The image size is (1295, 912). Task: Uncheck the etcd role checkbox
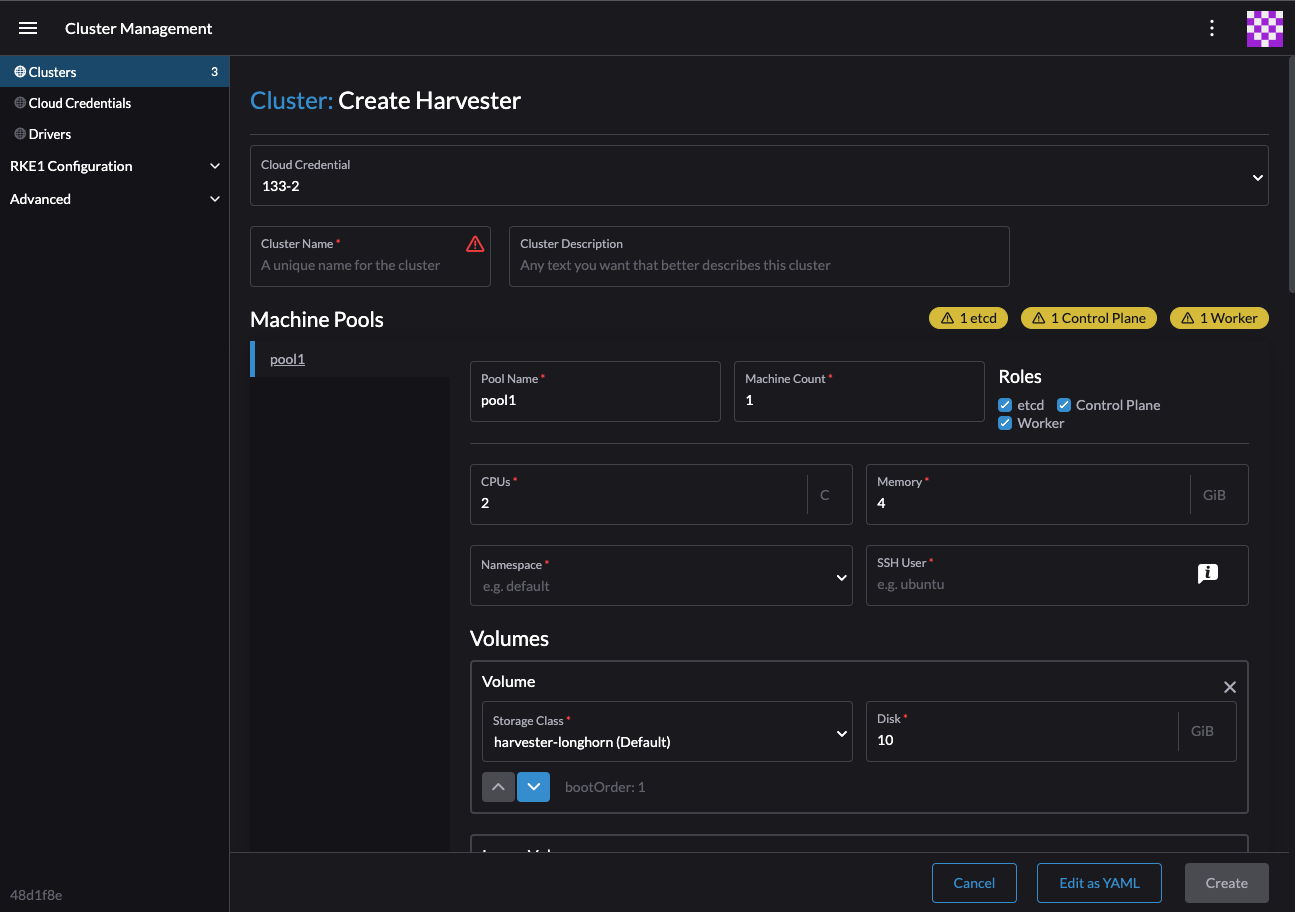click(1005, 405)
